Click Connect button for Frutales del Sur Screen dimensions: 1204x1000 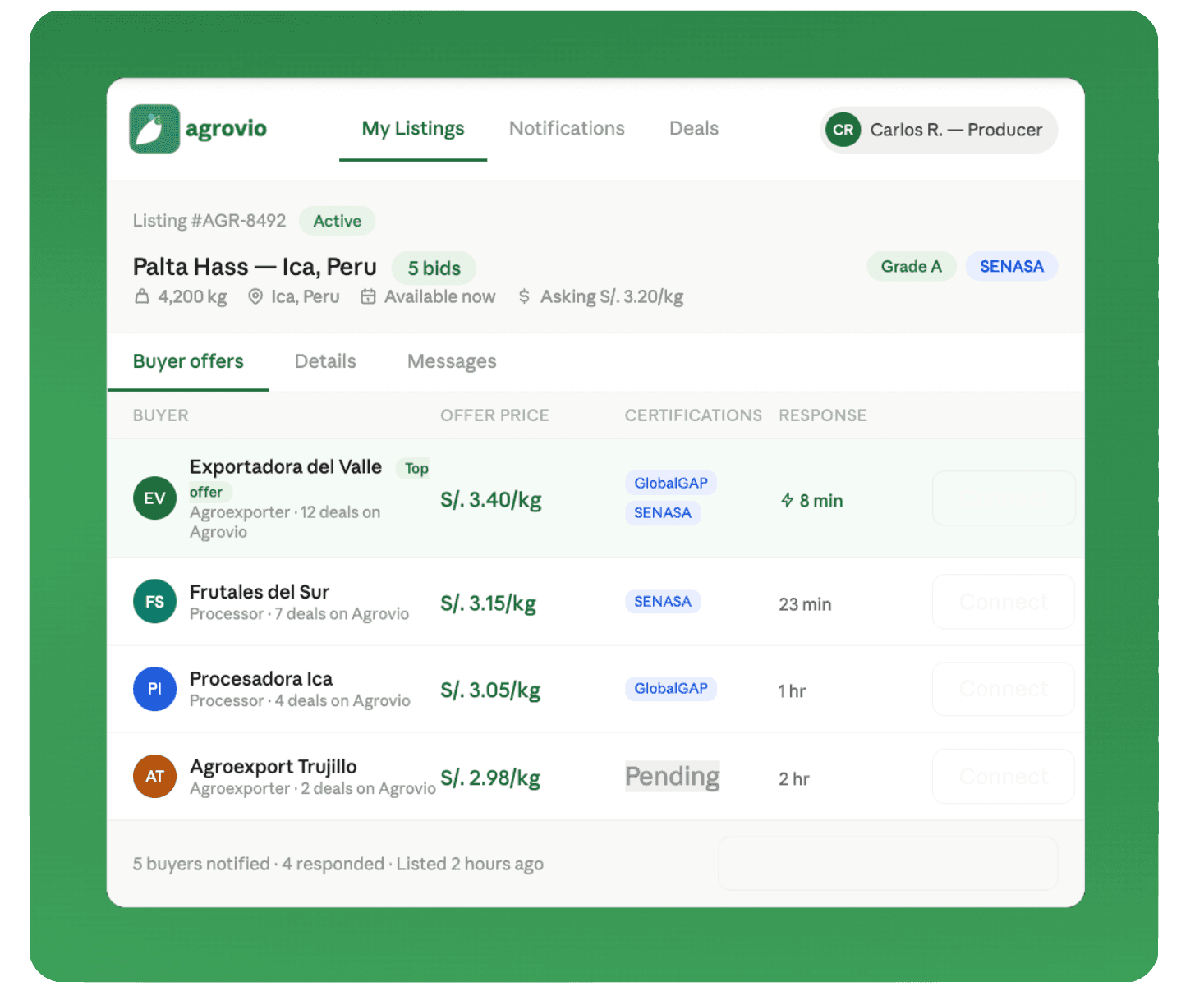(1004, 602)
